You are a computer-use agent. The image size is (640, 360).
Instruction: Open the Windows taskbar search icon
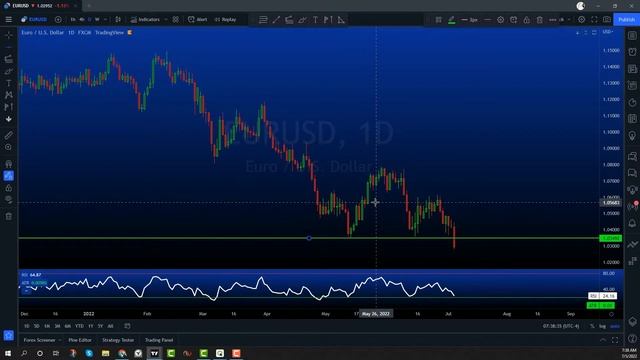coord(24,353)
